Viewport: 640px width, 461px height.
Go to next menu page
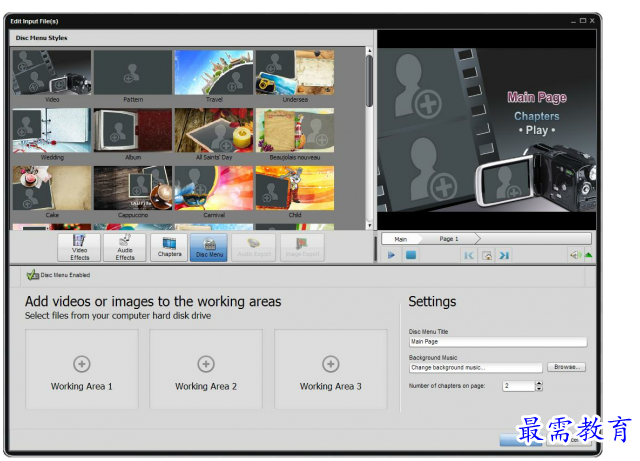pos(504,256)
